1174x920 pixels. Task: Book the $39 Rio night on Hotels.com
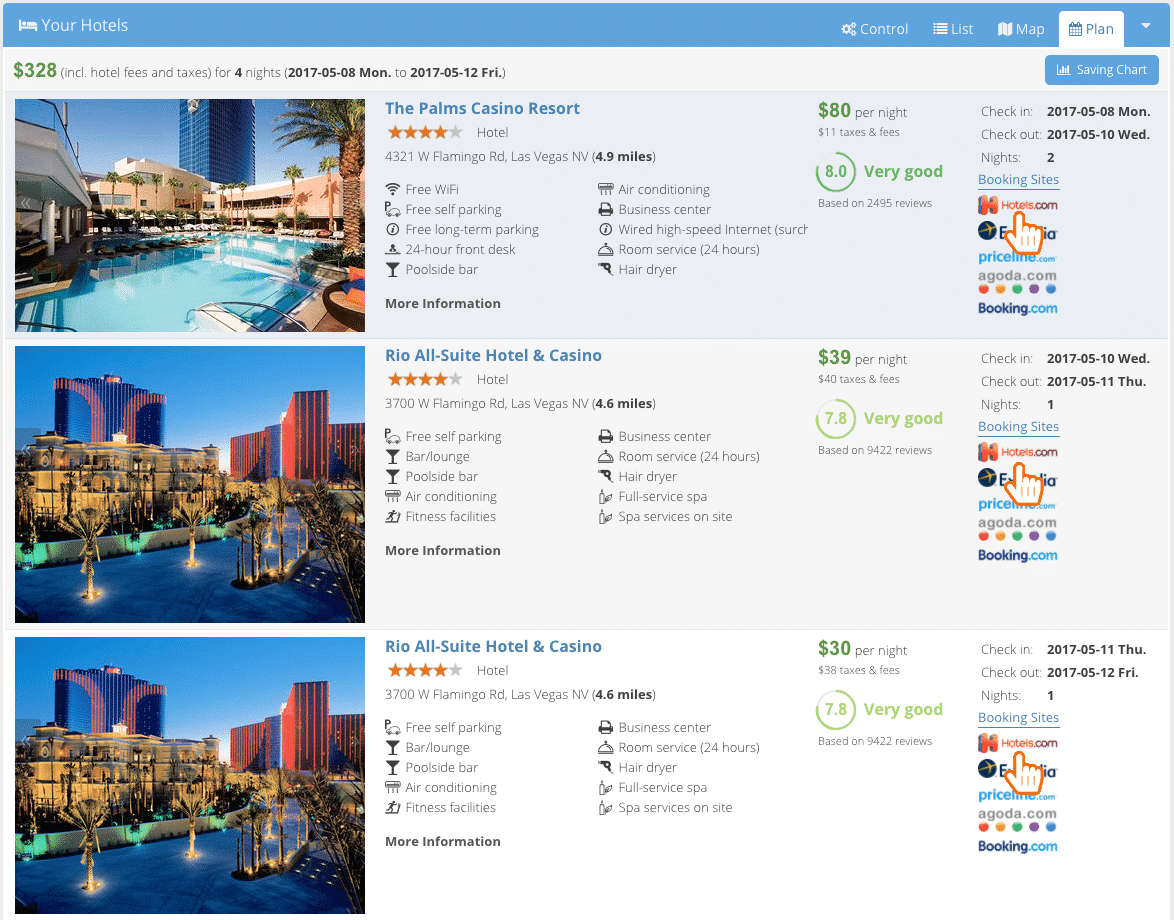coord(1018,452)
